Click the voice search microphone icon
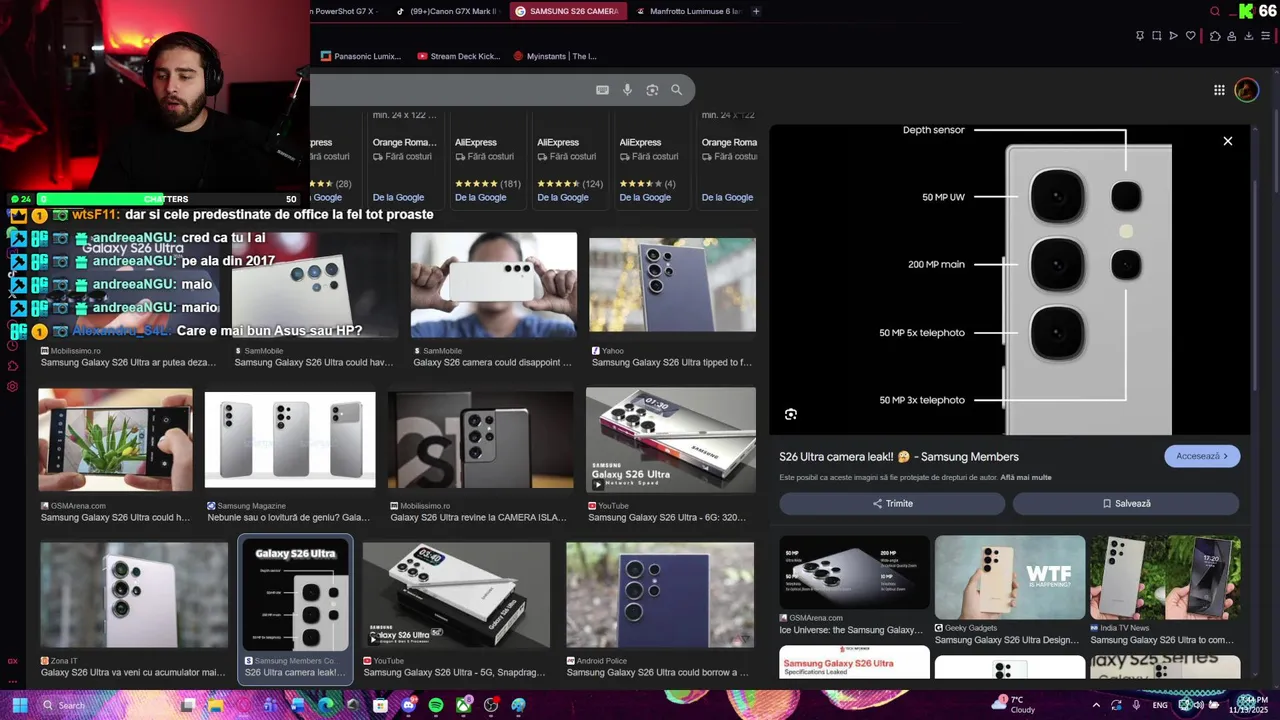The height and width of the screenshot is (720, 1280). [627, 90]
